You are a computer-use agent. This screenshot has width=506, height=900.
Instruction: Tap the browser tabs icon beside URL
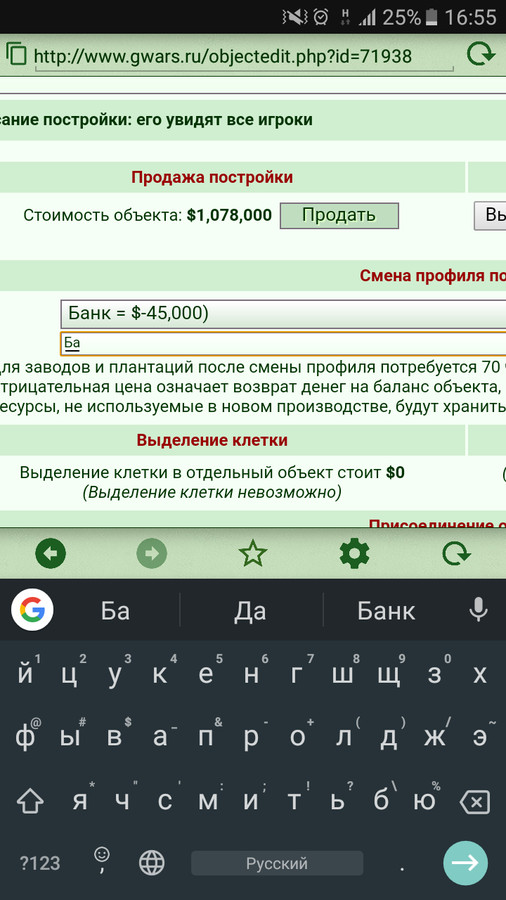pyautogui.click(x=17, y=55)
